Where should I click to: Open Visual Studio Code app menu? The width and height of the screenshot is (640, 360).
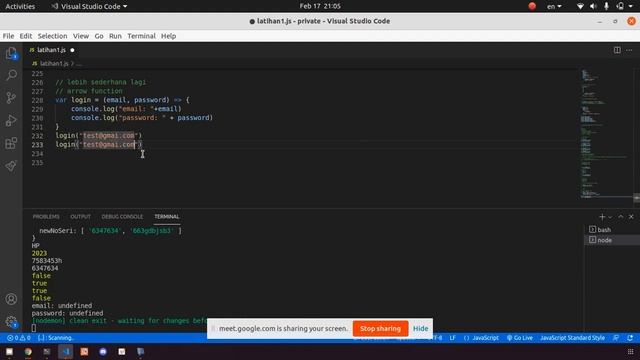pos(89,6)
